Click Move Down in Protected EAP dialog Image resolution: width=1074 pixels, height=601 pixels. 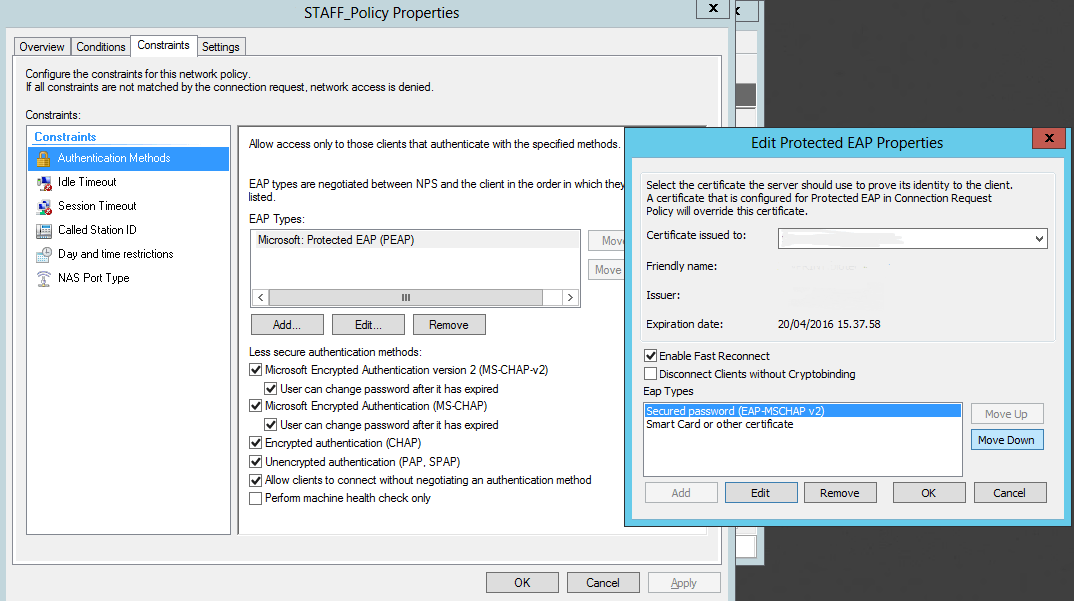1007,440
